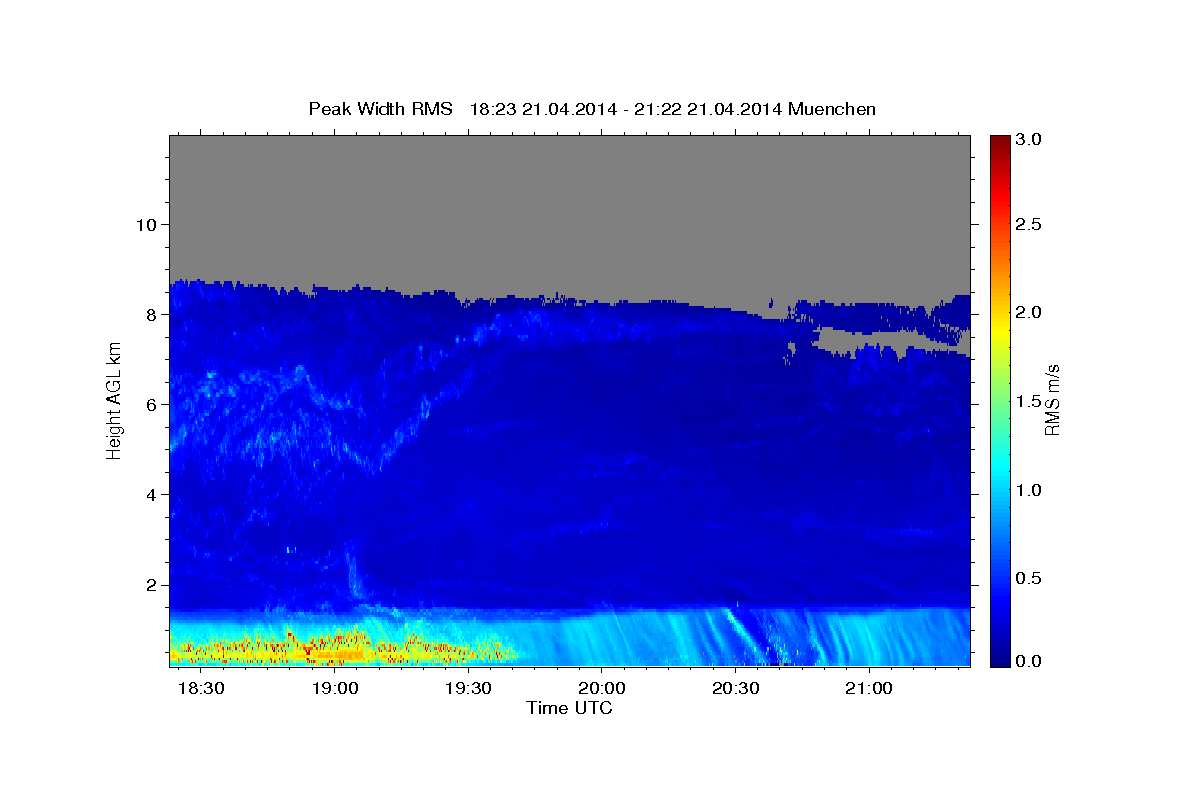Click the colorbar value 0.5
This screenshot has height=800, width=1200.
[1029, 578]
